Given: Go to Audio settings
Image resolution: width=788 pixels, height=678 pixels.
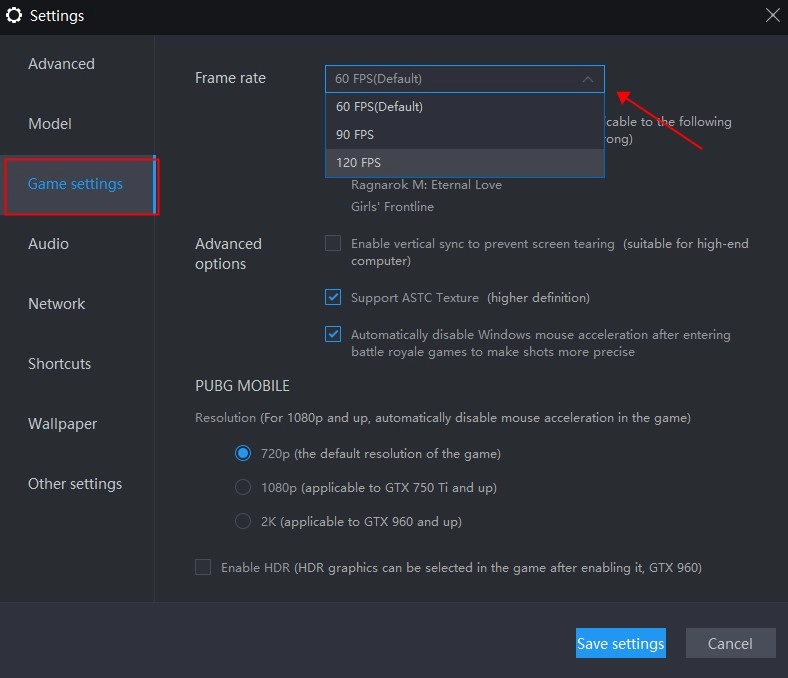Looking at the screenshot, I should click(48, 244).
